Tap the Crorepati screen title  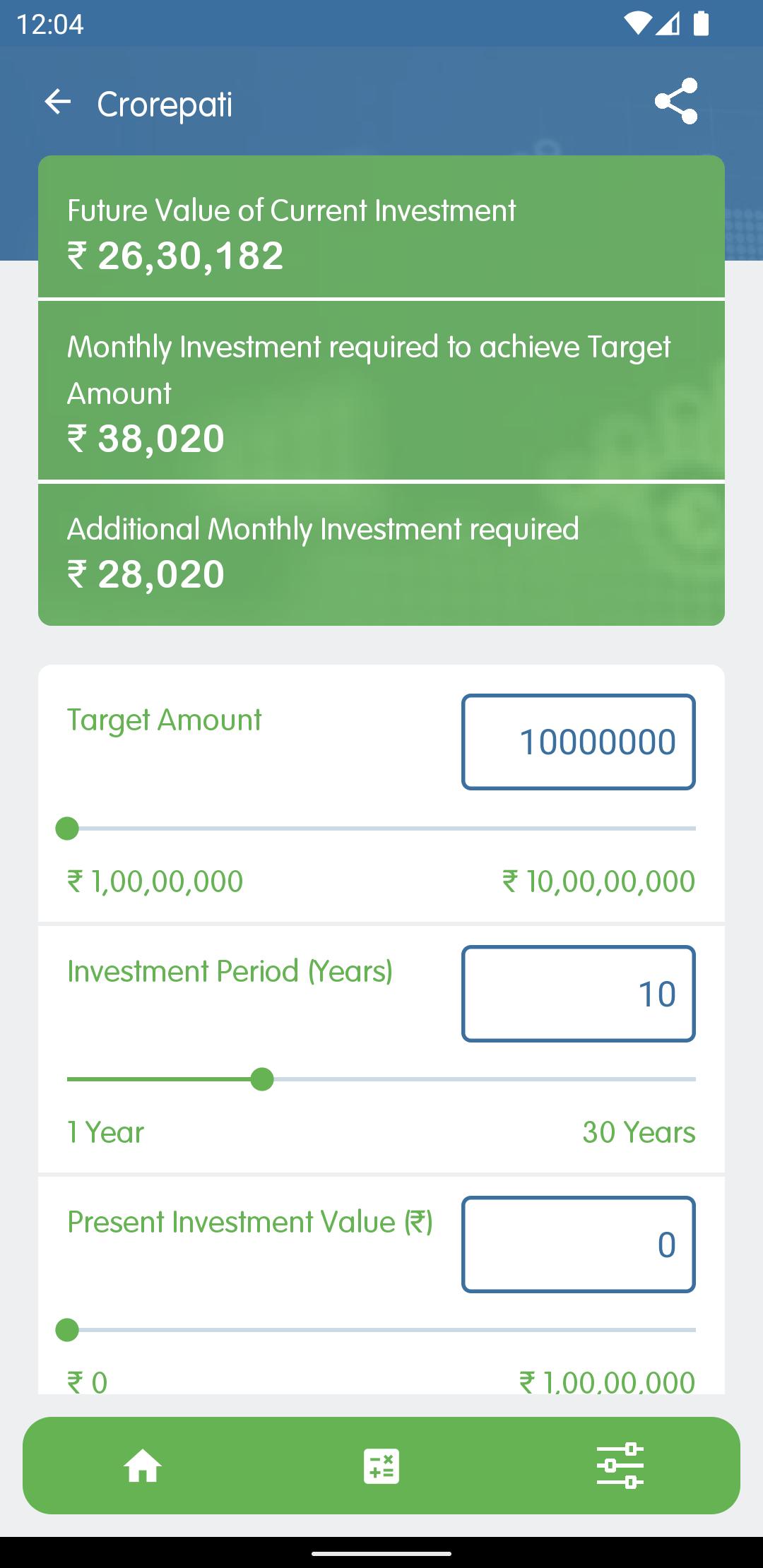(165, 105)
